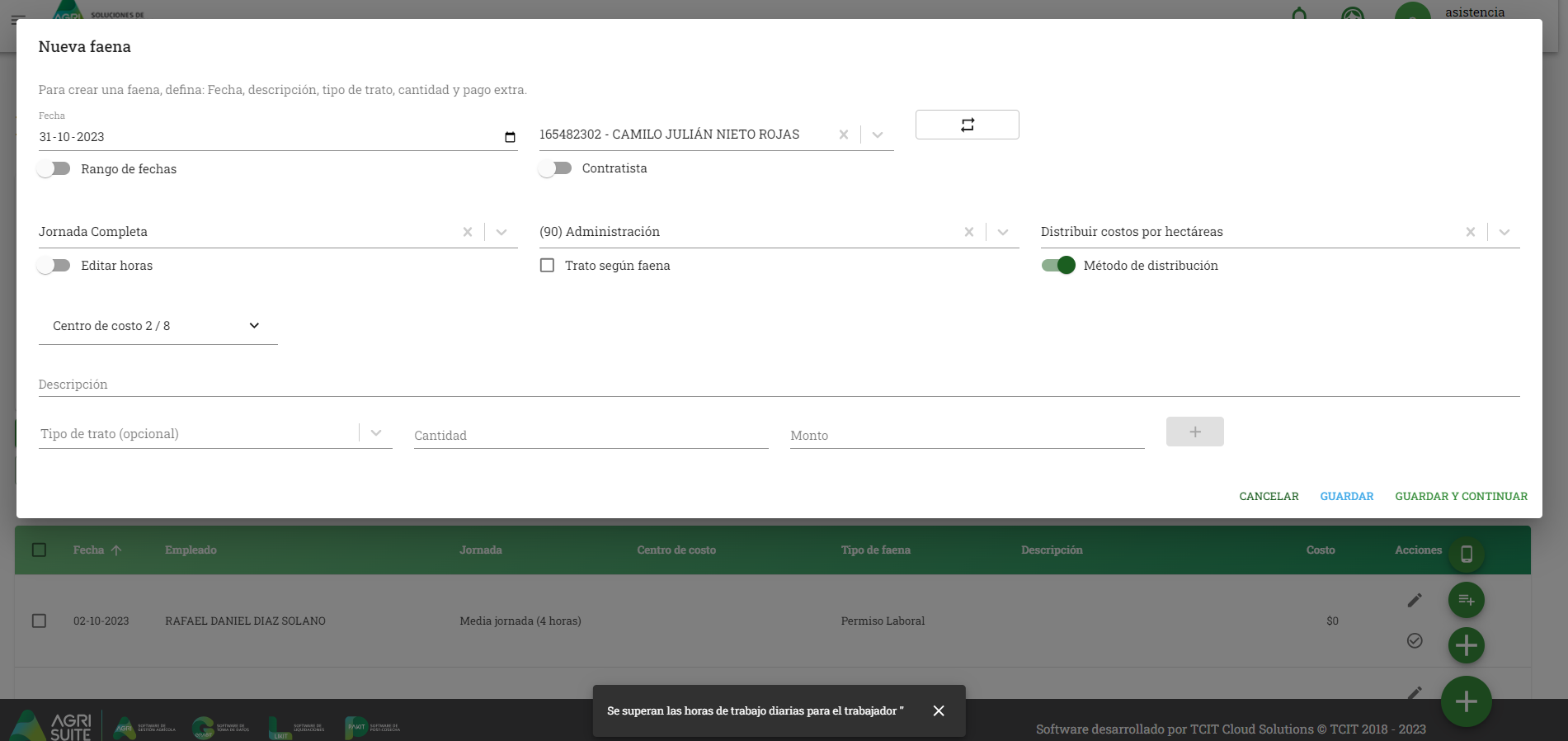Image resolution: width=1568 pixels, height=741 pixels.
Task: Click the L liquidaciones footer logo
Action: (297, 728)
